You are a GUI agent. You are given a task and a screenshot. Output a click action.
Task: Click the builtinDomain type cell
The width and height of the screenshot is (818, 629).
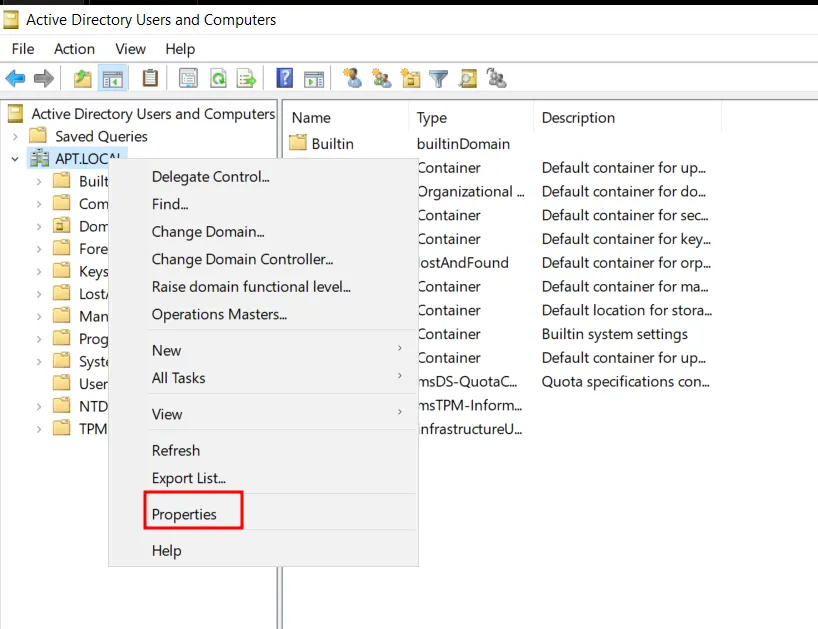point(463,143)
